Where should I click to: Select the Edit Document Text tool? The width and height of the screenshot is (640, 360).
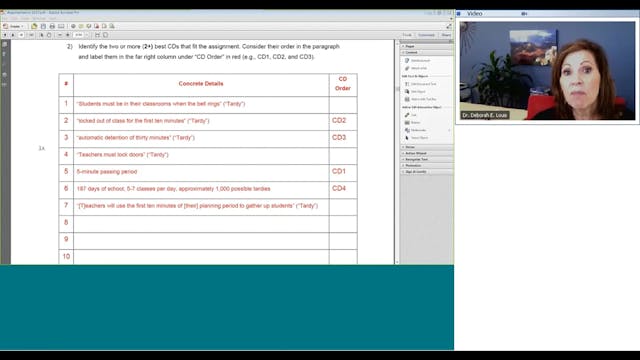[421, 84]
